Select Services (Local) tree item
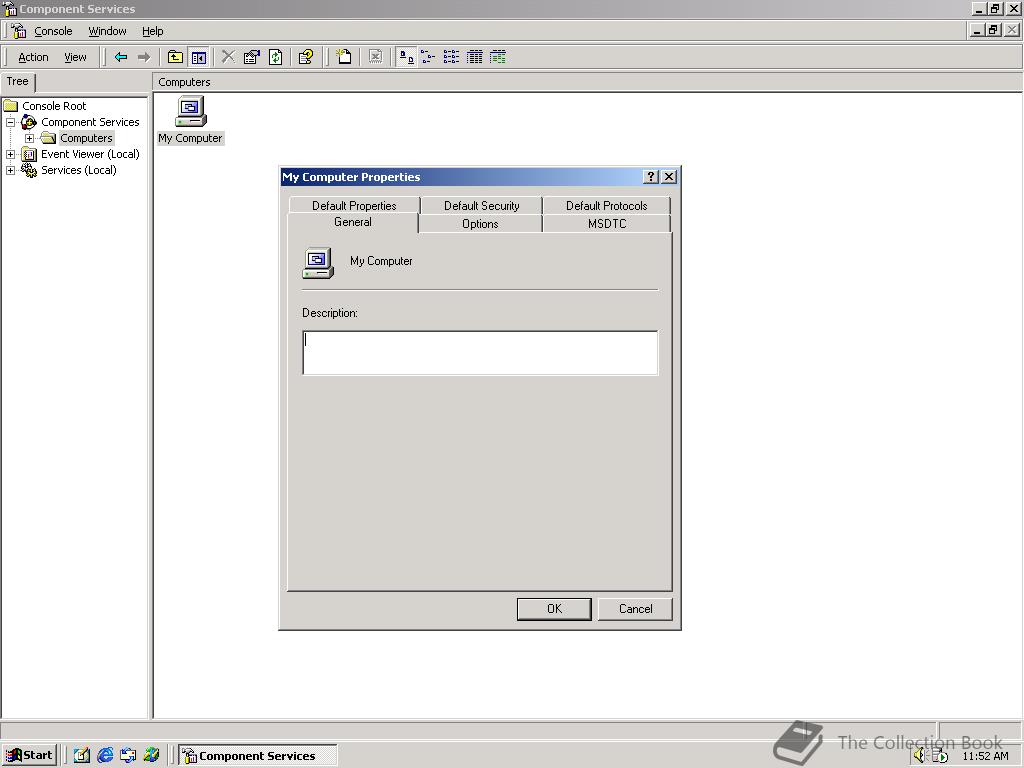 (78, 170)
